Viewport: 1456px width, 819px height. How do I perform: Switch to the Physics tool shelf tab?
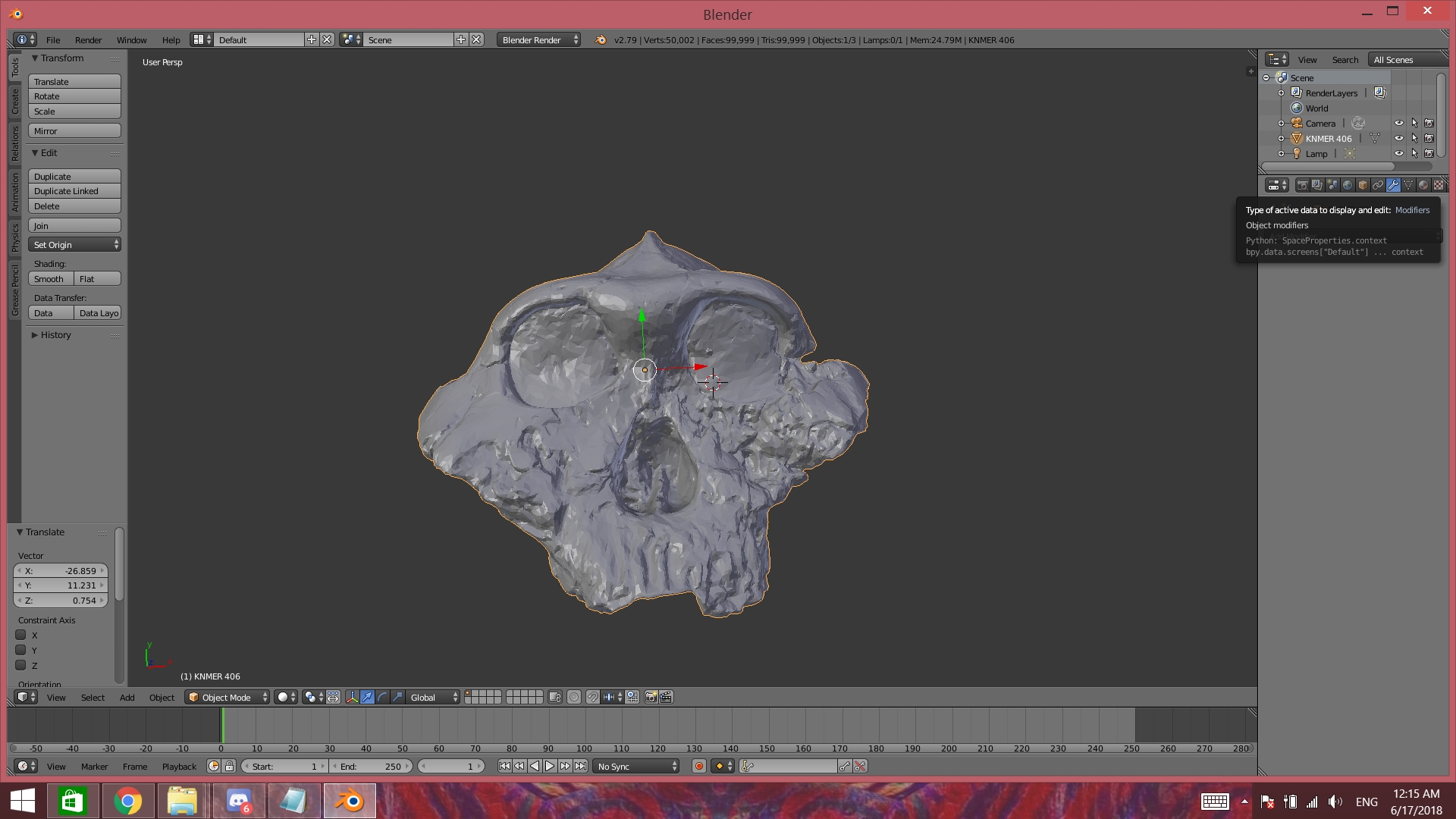[14, 237]
